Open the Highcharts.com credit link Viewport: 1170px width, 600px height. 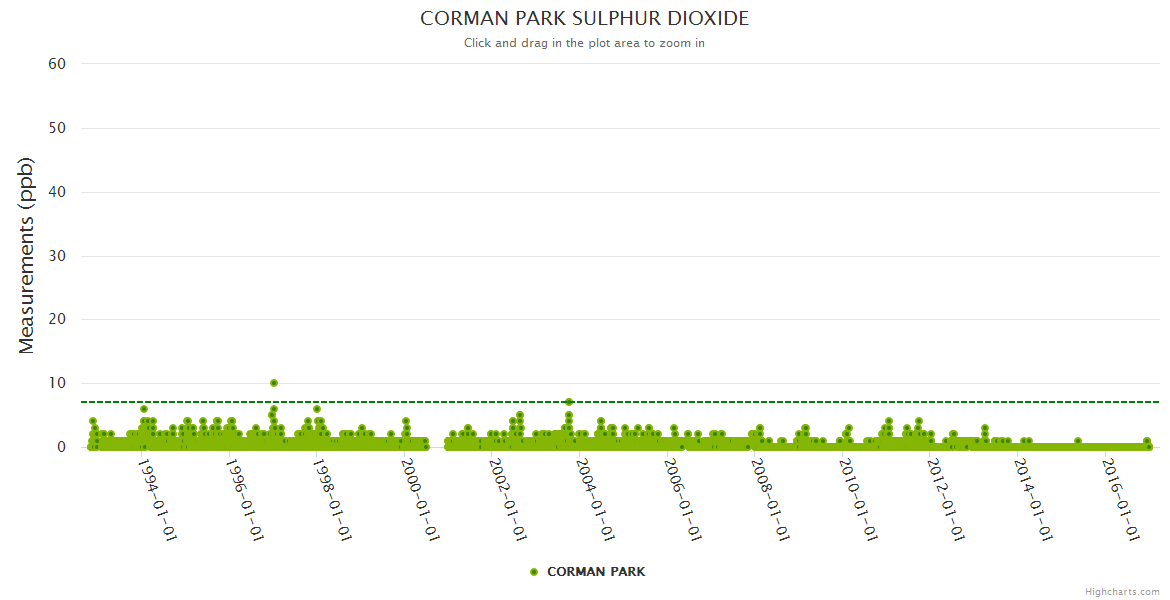[1122, 591]
